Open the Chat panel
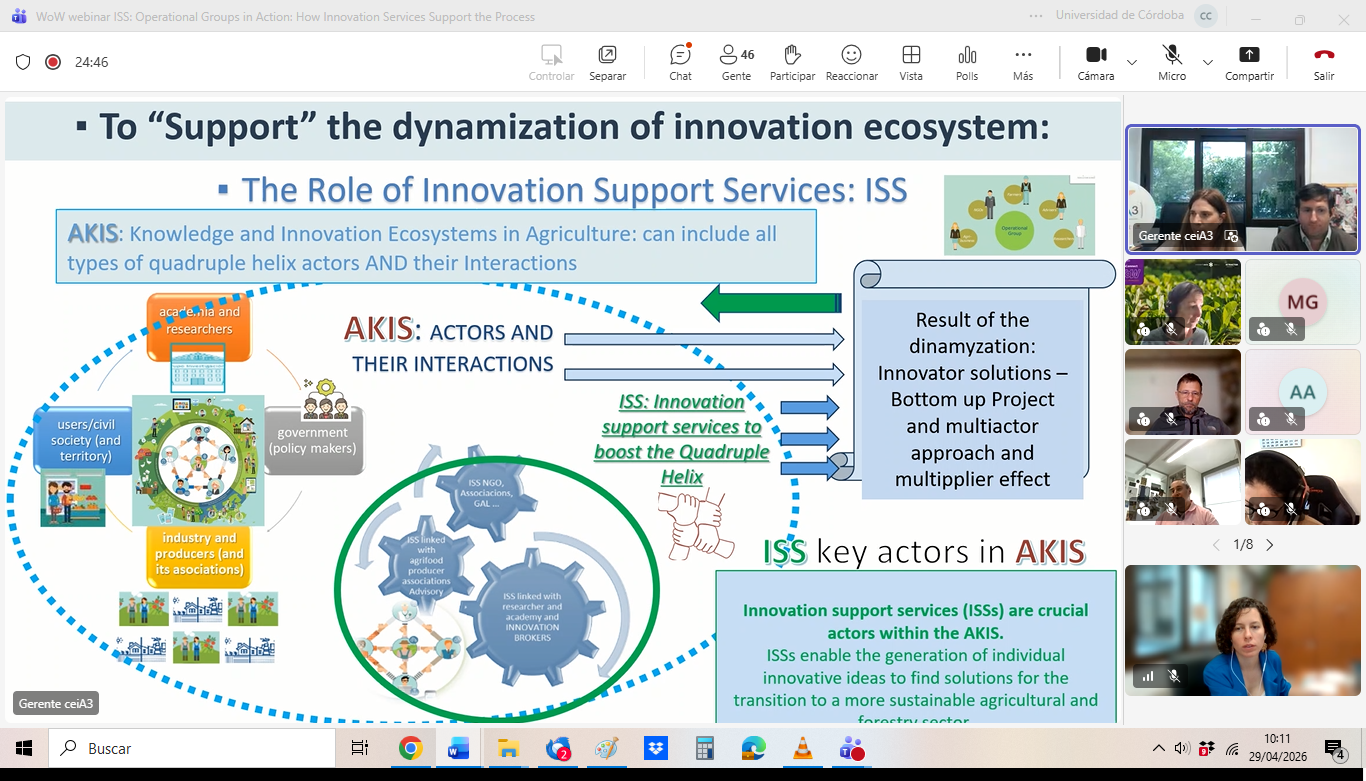This screenshot has width=1366, height=781. [680, 62]
